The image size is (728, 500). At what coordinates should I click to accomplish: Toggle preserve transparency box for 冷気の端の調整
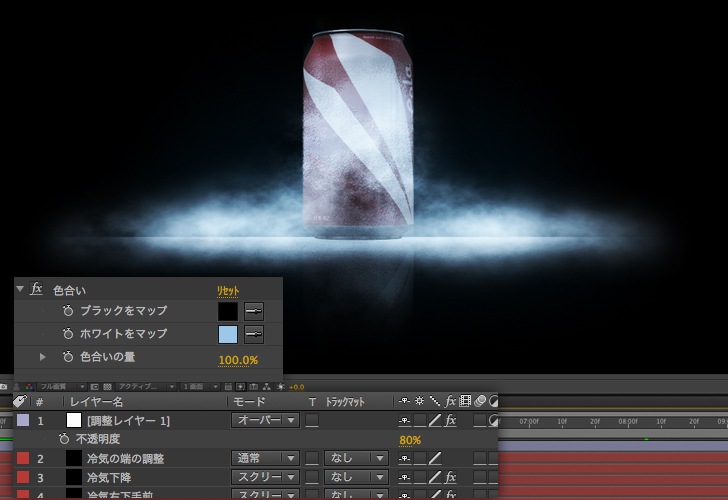(x=312, y=458)
